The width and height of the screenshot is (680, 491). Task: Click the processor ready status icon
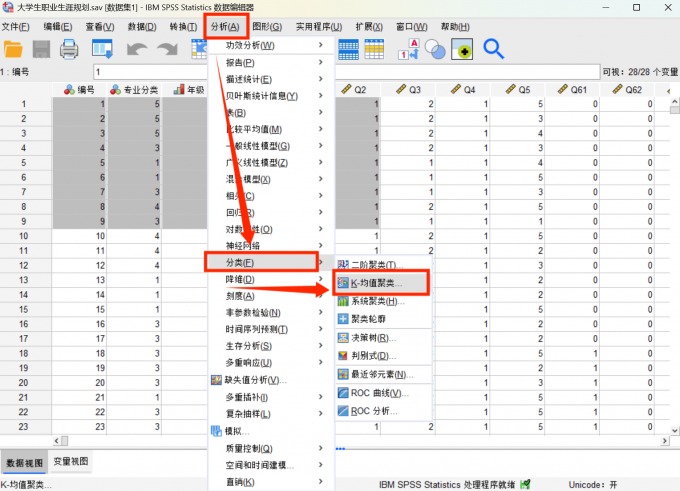[526, 484]
